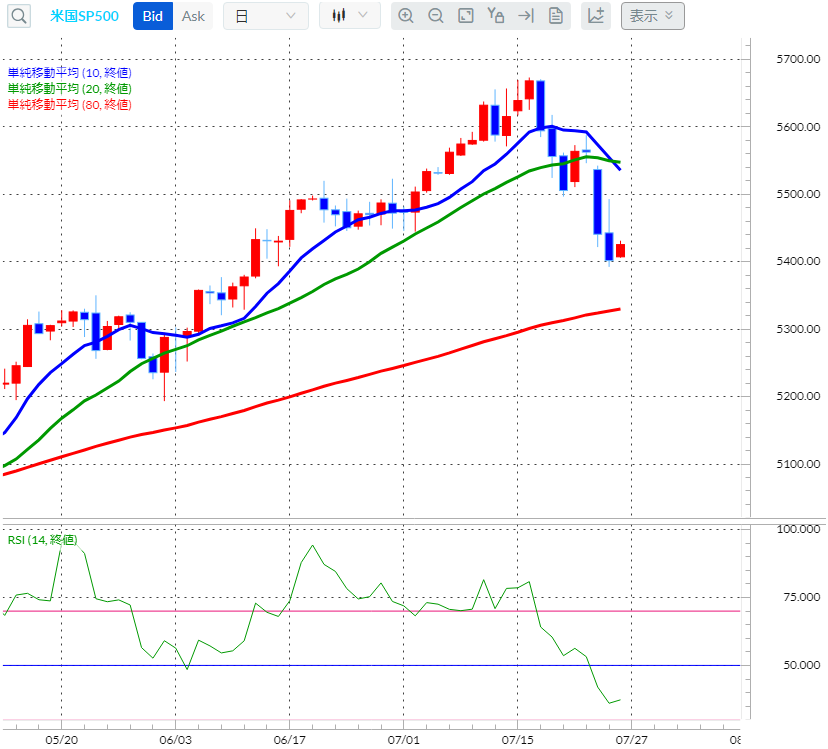Click the 05/20 date axis label
The height and width of the screenshot is (749, 828).
coord(61,739)
